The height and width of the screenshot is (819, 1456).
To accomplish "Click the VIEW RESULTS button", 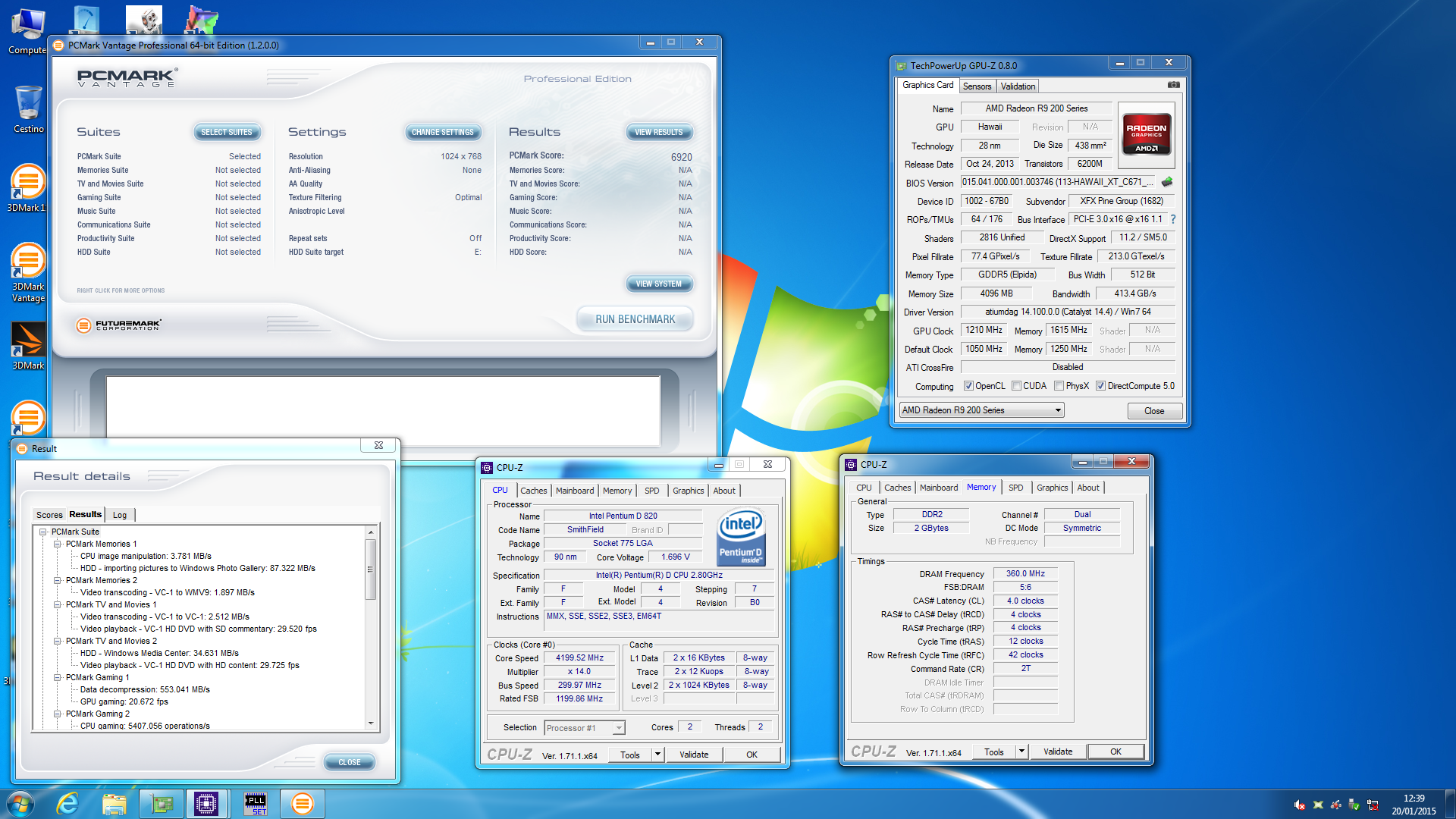I will pos(658,132).
